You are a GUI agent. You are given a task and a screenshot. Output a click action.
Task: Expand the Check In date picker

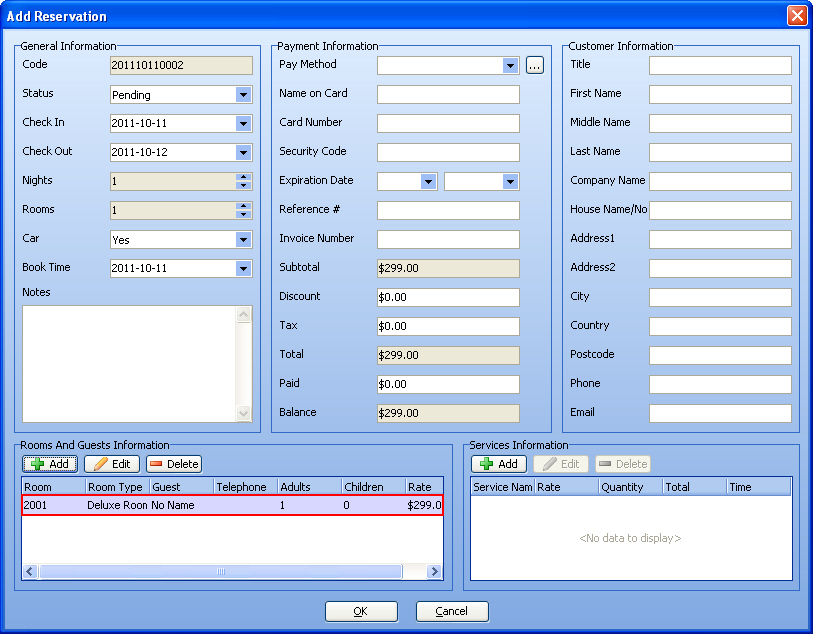click(243, 124)
